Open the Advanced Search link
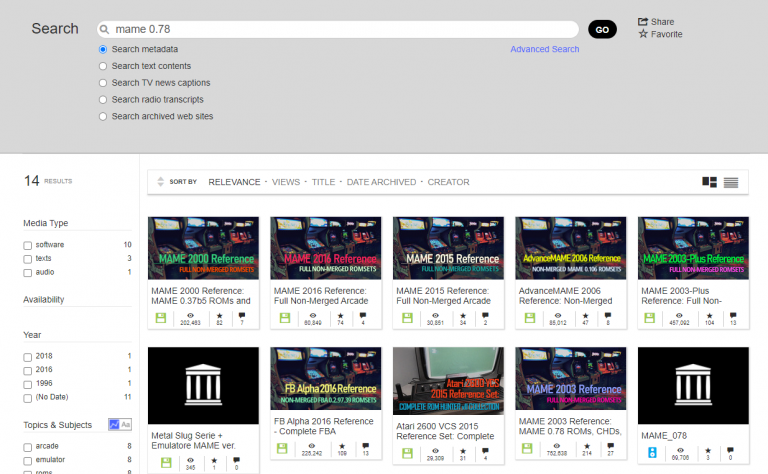 pos(544,49)
